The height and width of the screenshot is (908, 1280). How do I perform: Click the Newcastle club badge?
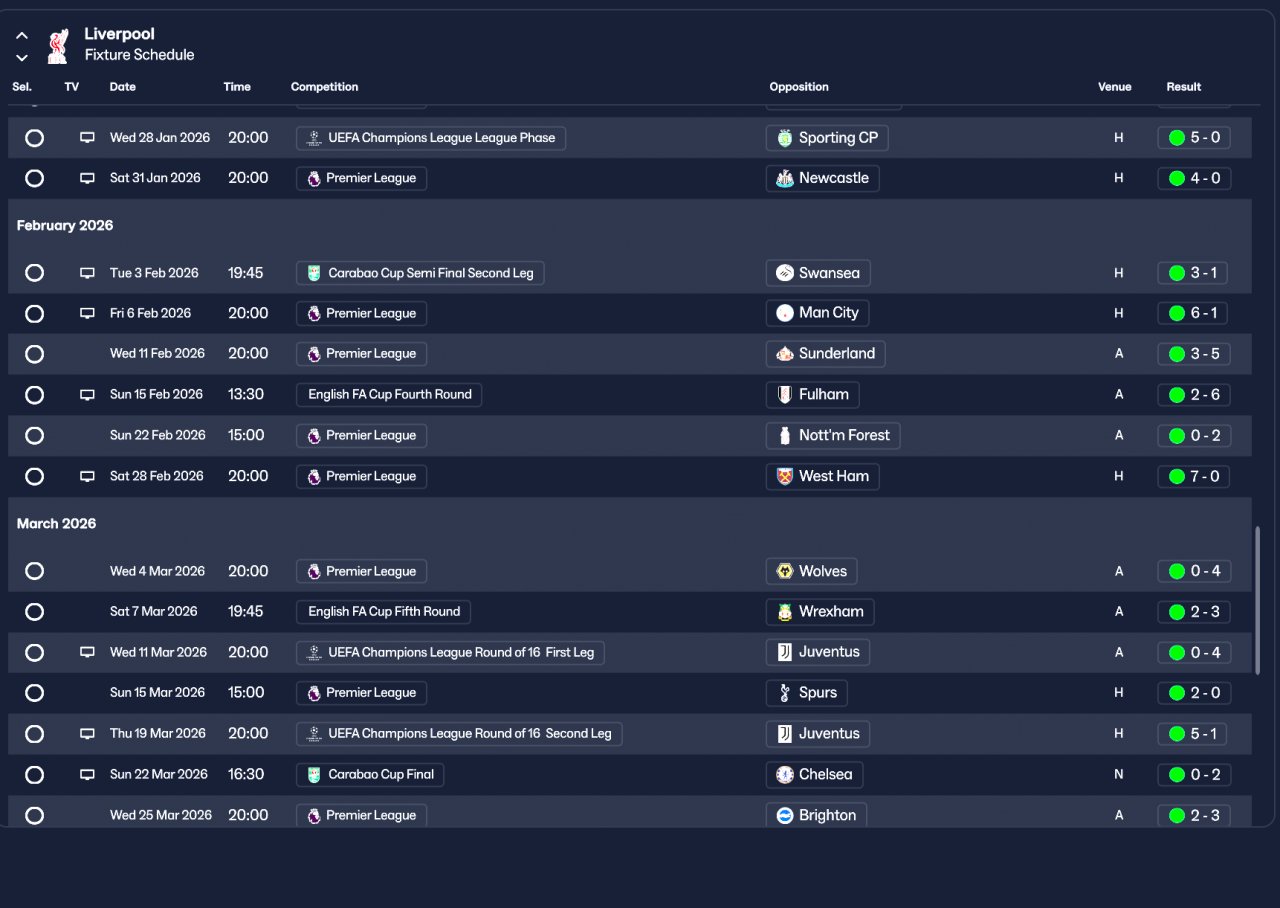point(785,178)
